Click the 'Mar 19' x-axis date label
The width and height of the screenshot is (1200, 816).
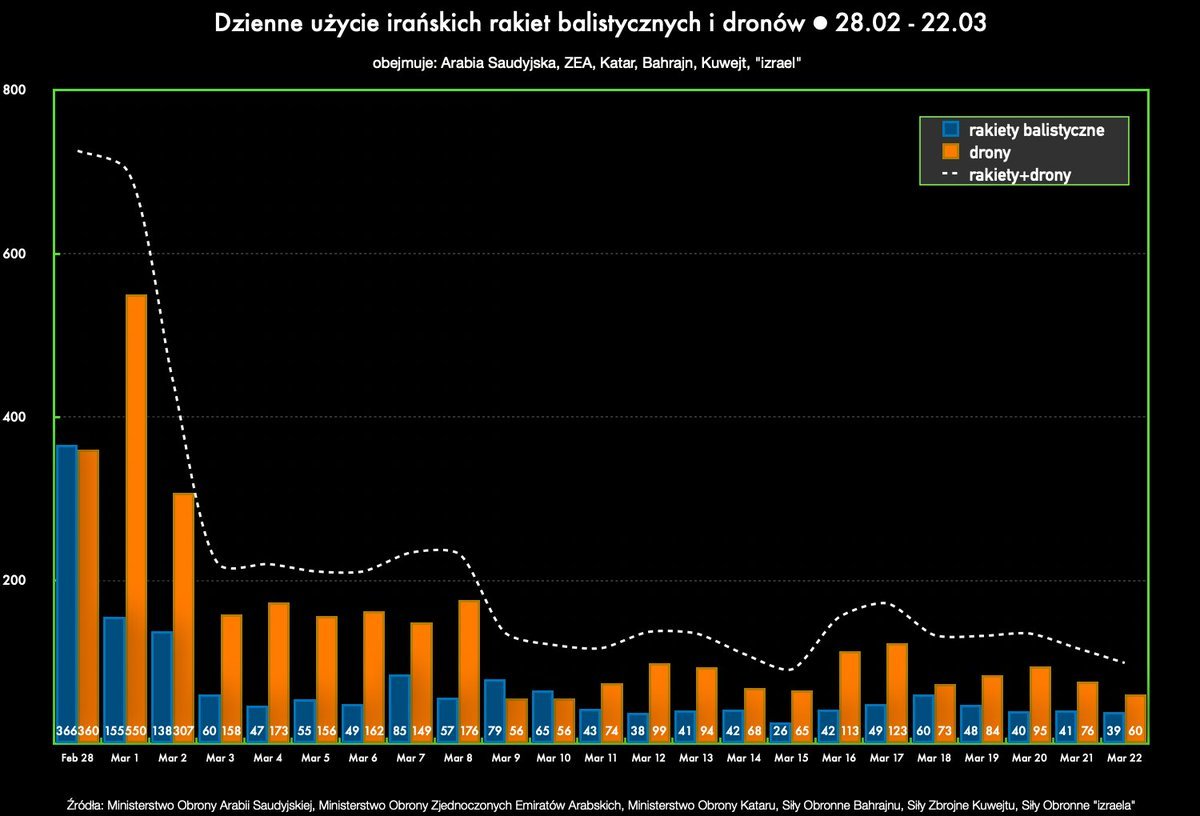click(x=983, y=759)
